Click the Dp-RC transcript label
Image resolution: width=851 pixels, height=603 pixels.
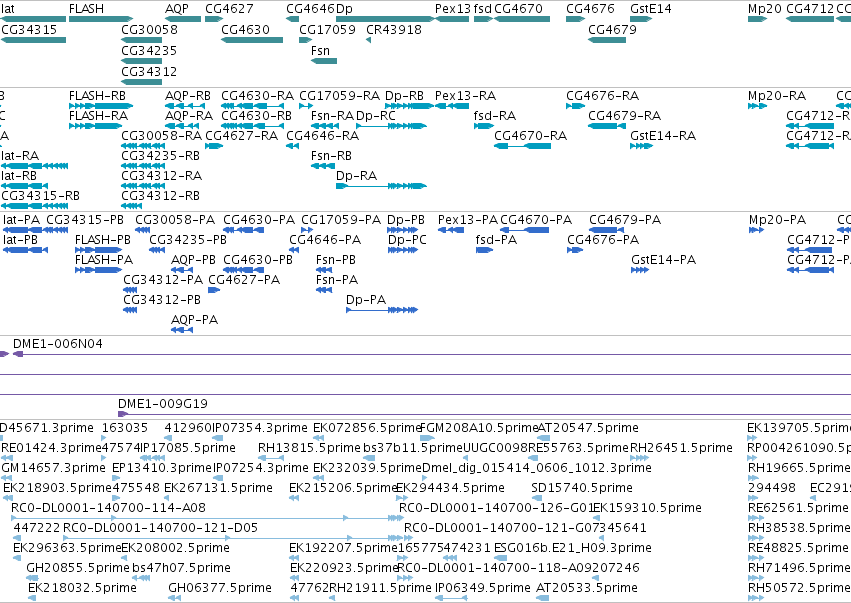click(x=376, y=116)
